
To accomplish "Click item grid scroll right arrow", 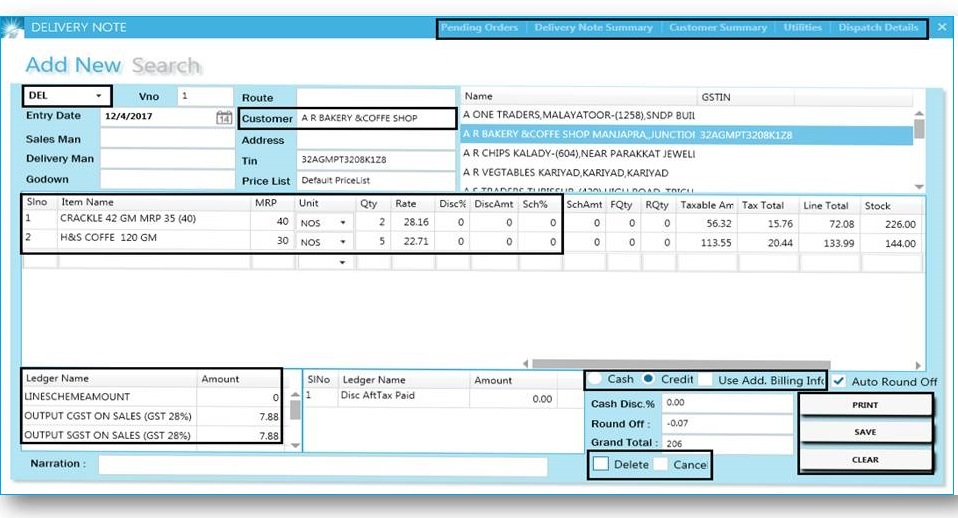I will coord(918,365).
